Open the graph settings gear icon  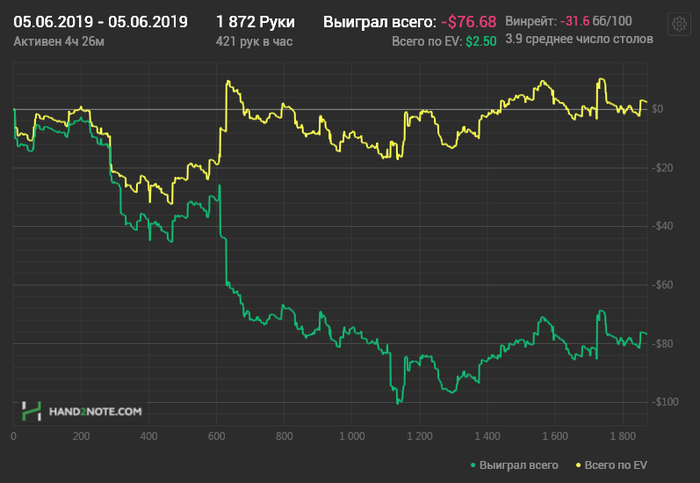click(x=679, y=24)
